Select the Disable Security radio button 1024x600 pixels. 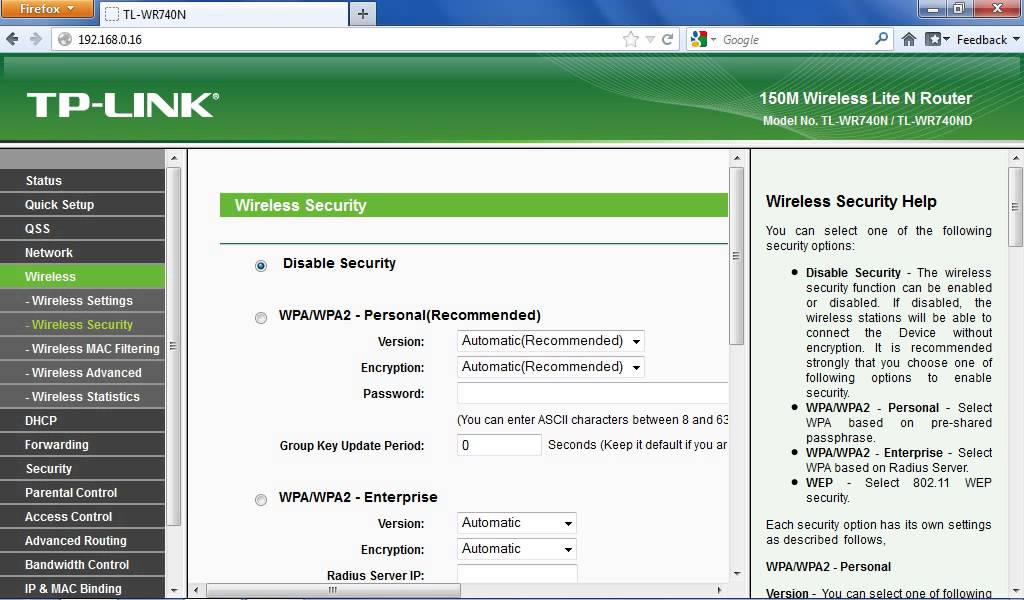click(261, 265)
